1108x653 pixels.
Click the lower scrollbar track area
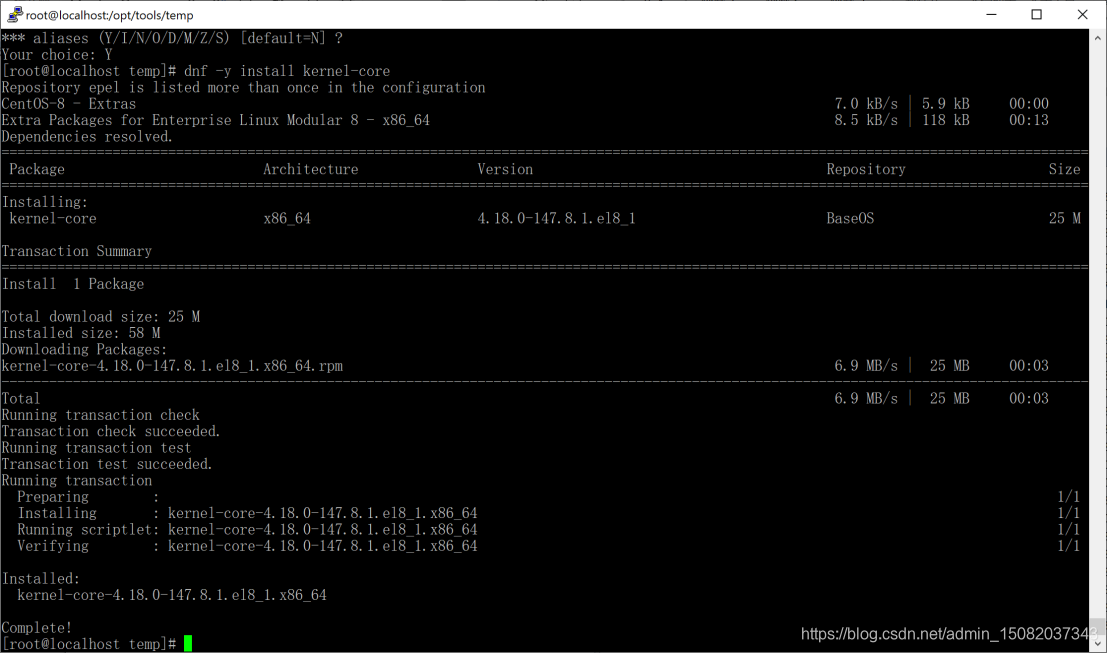pos(1097,500)
